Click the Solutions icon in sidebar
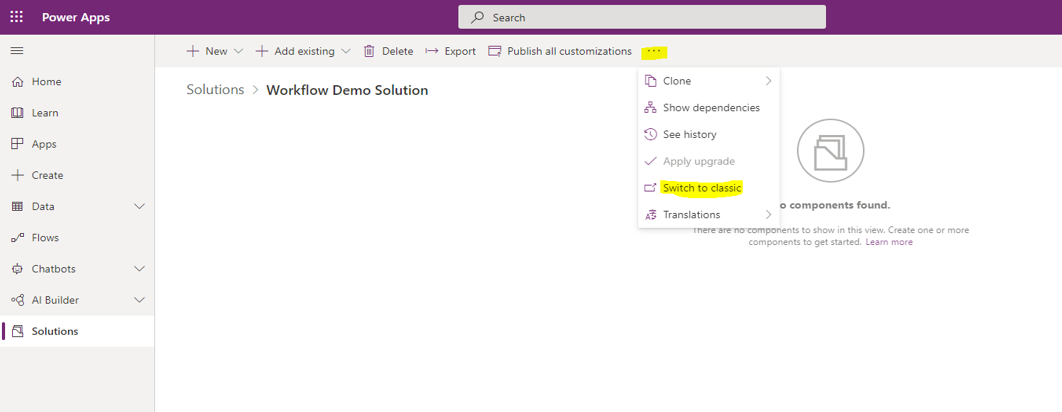Viewport: 1062px width, 412px height. 18,331
